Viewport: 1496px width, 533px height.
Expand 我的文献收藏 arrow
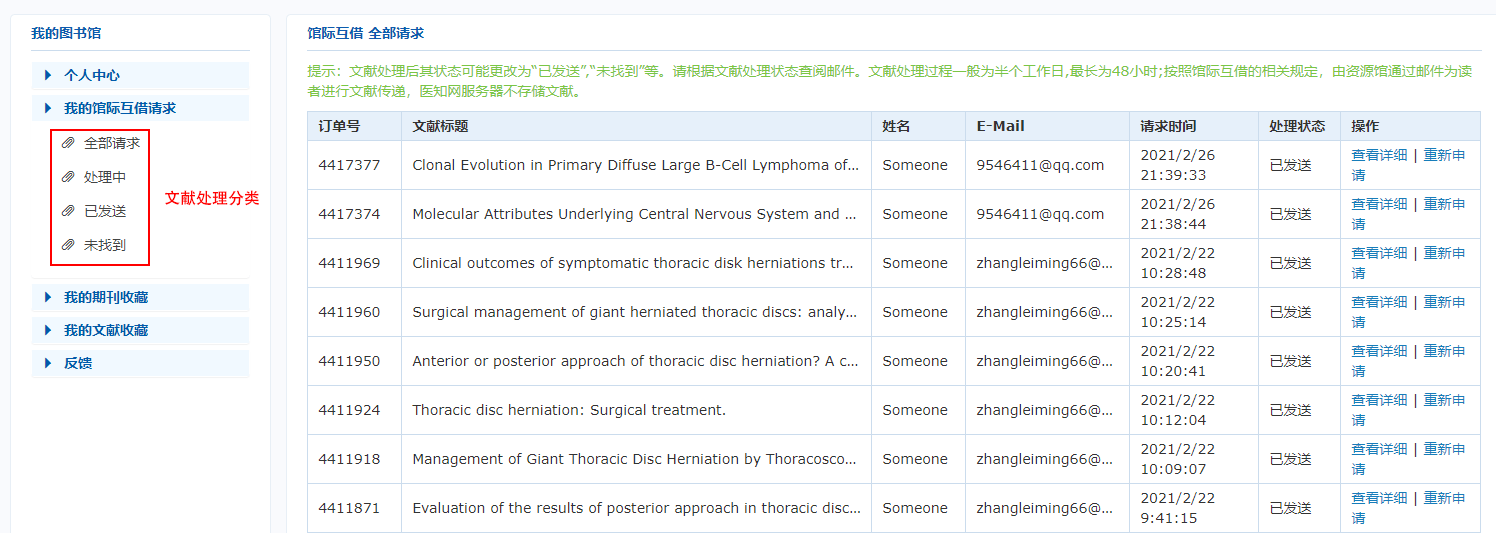point(47,330)
